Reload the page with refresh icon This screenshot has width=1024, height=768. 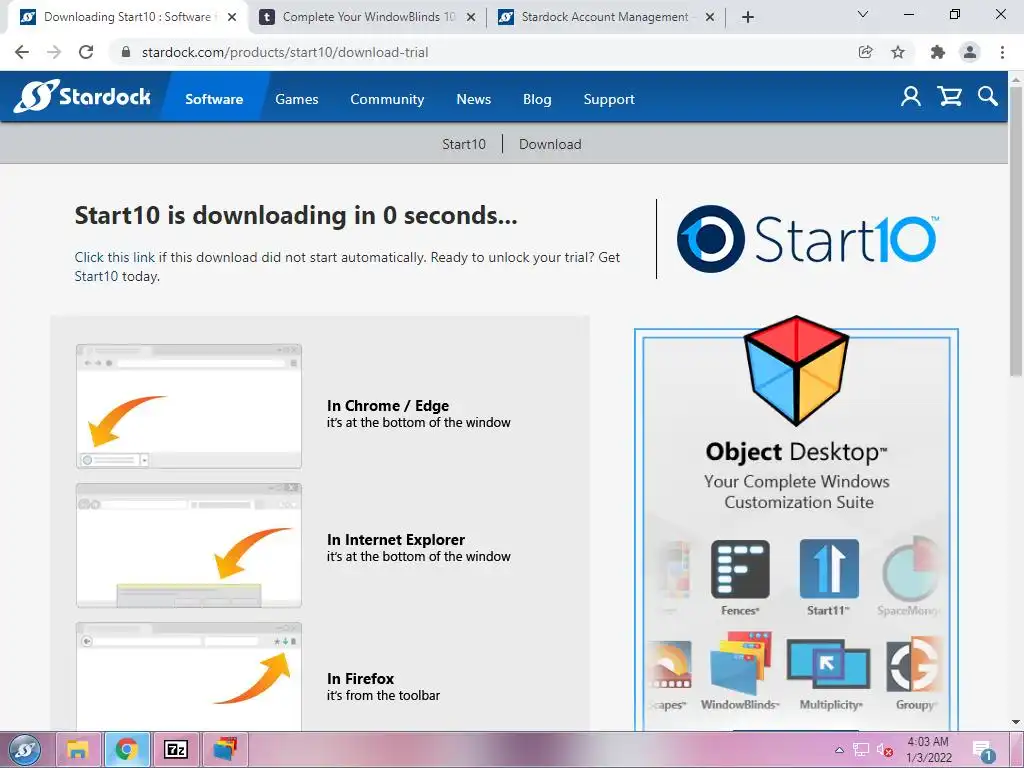coord(86,52)
